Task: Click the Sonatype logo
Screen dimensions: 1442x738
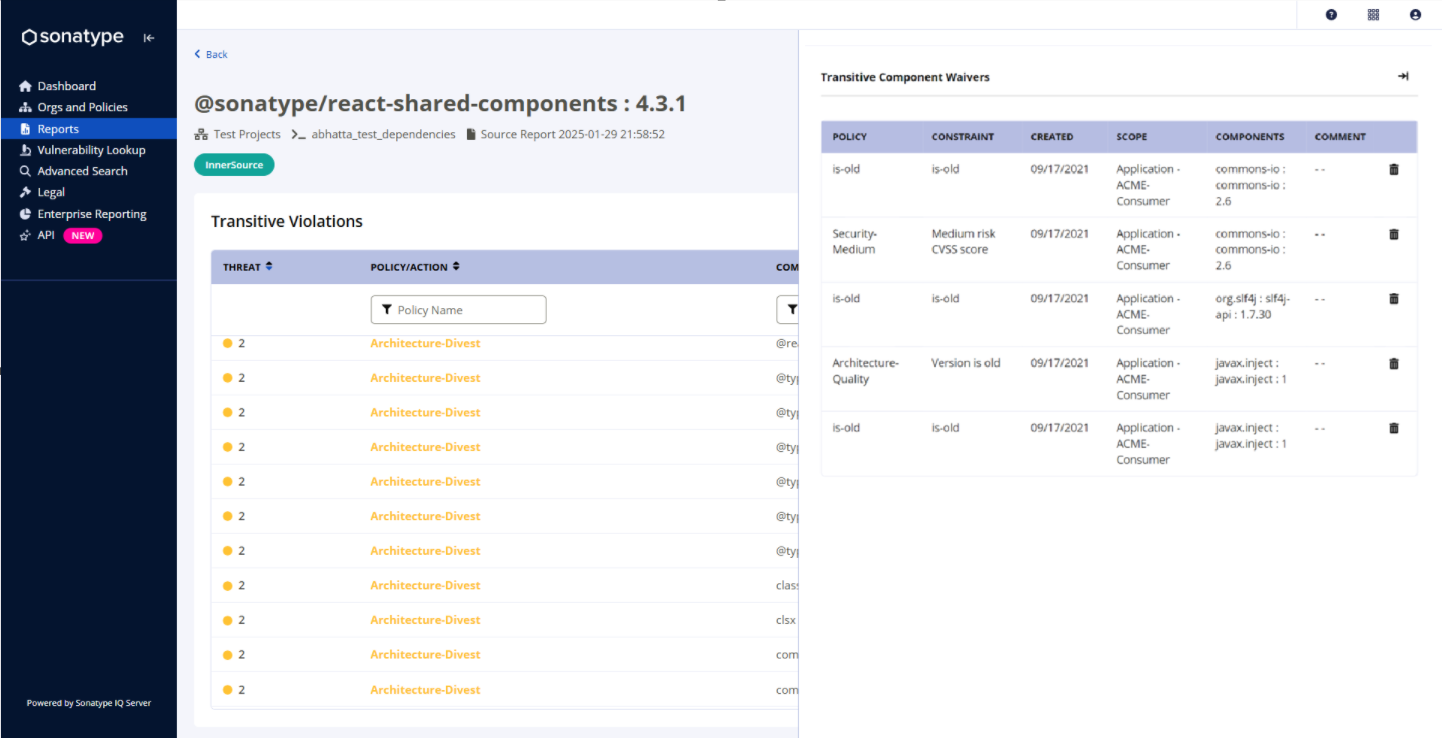Action: 73,37
